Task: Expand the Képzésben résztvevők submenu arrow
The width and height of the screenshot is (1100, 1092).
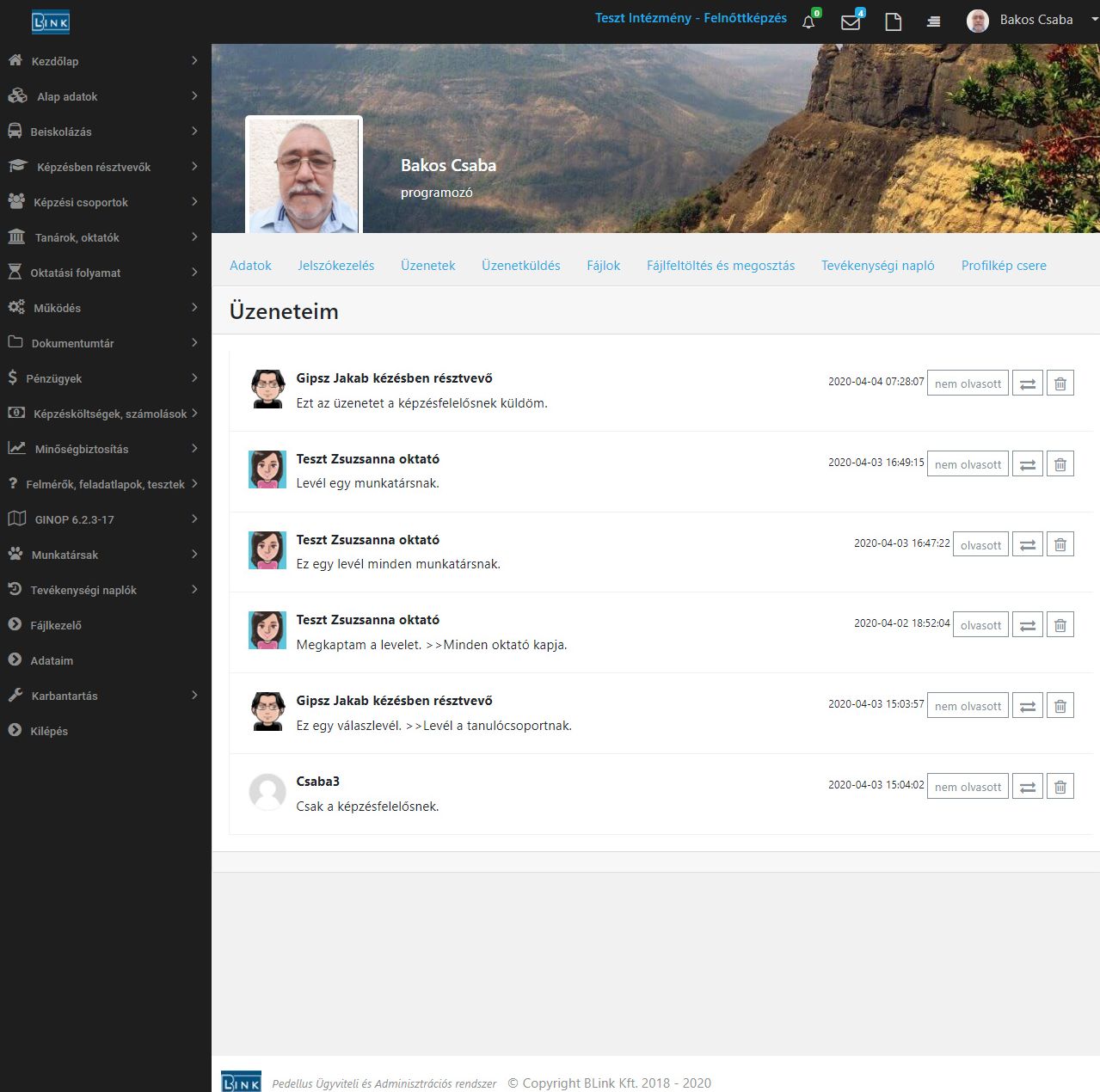Action: coord(194,167)
